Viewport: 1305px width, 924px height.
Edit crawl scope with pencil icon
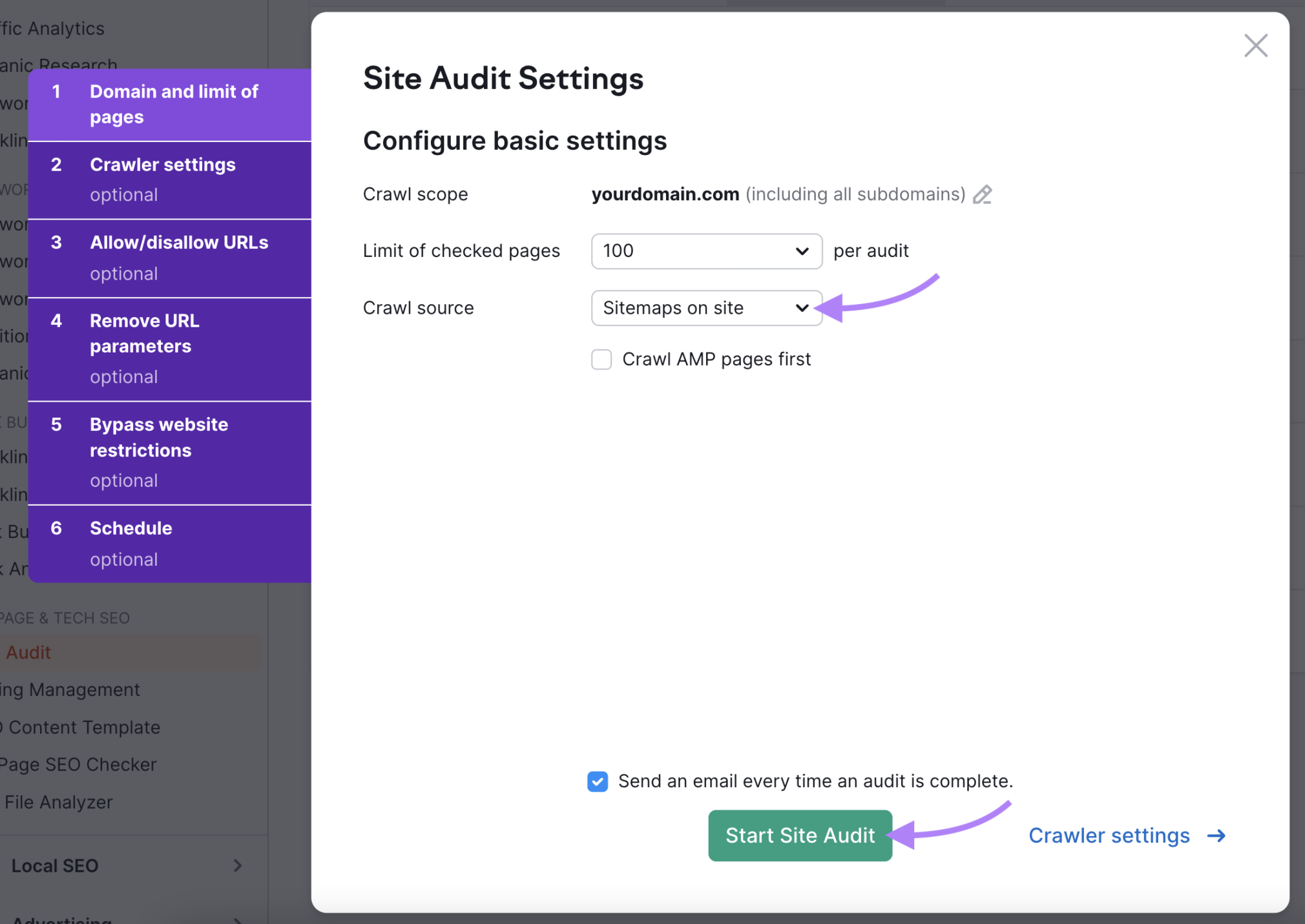tap(982, 194)
